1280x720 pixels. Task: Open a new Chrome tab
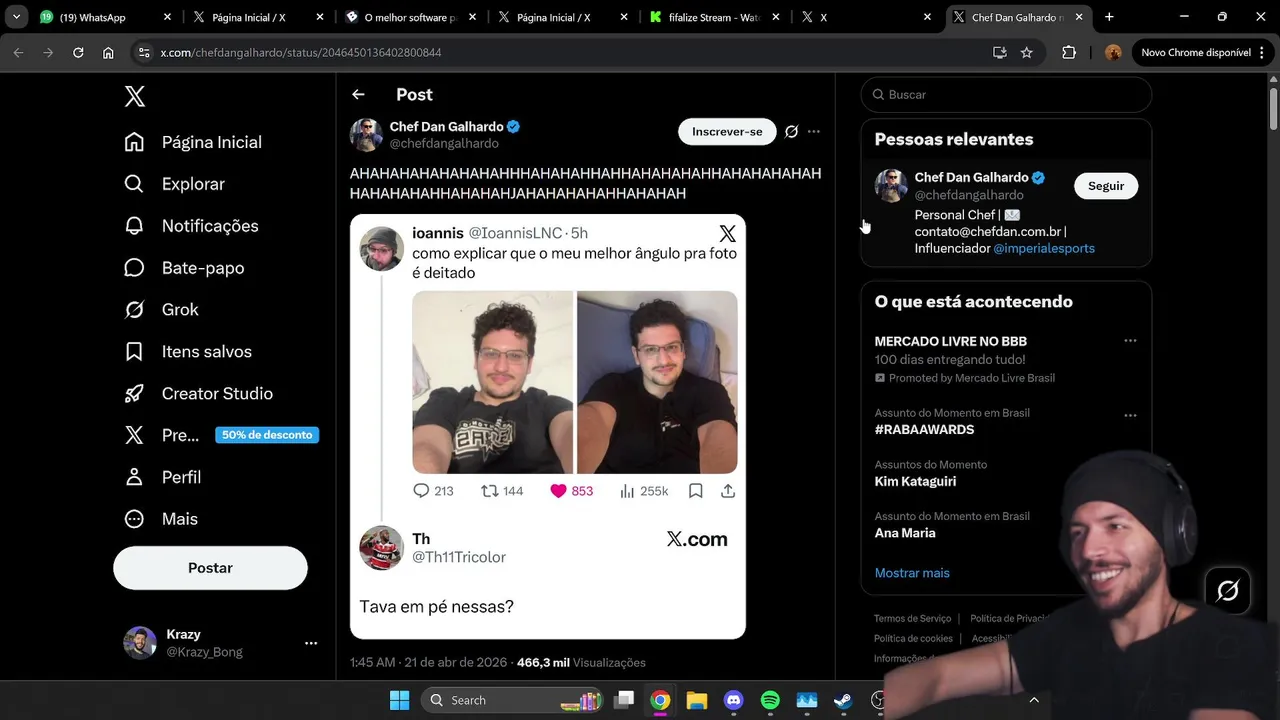pyautogui.click(x=1109, y=17)
